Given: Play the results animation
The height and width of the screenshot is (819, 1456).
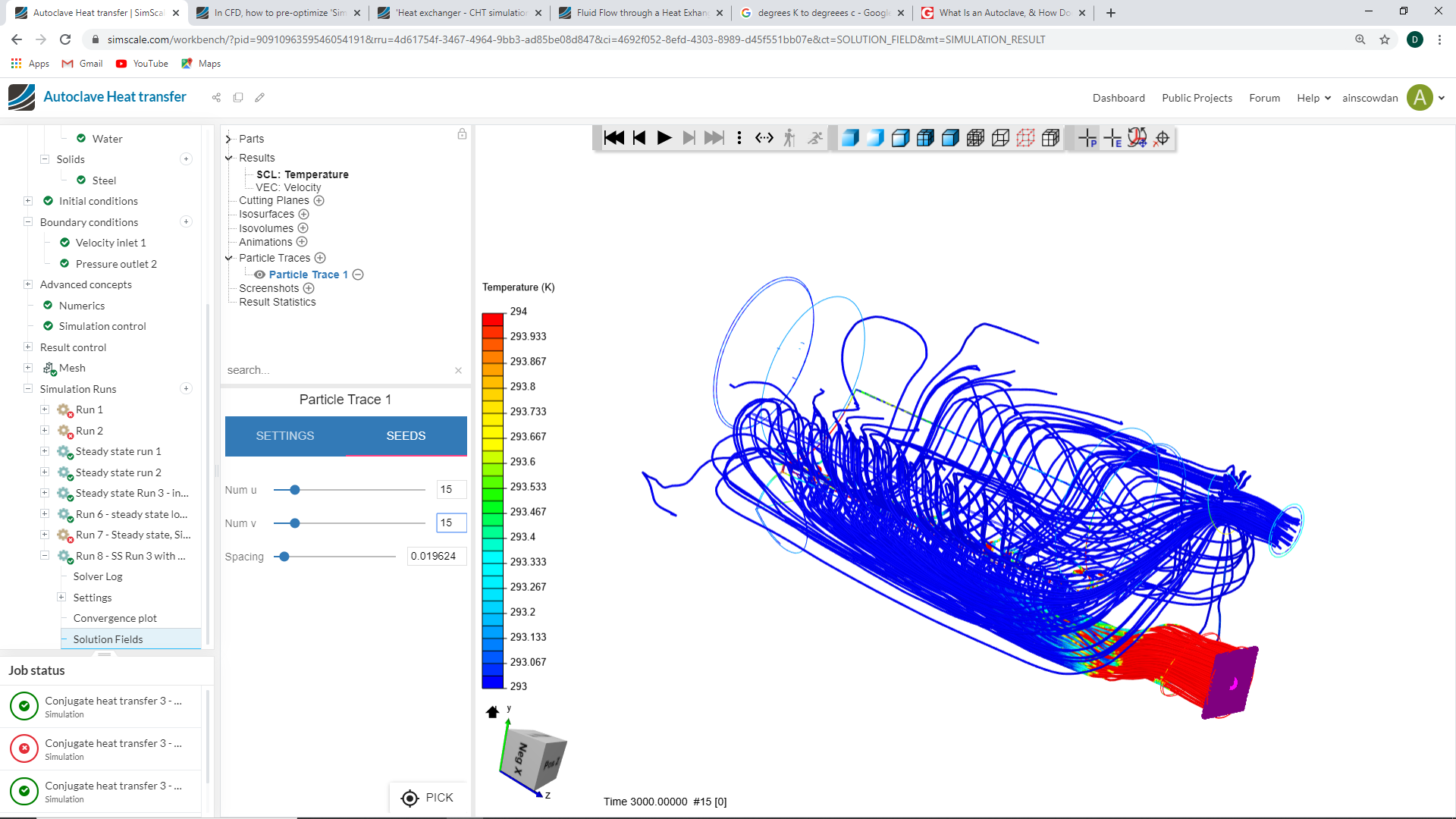Looking at the screenshot, I should coord(664,138).
